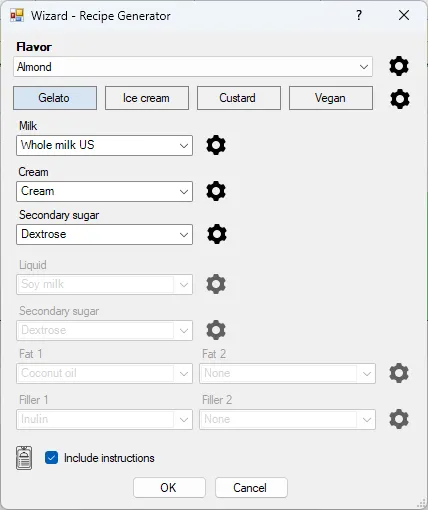Image resolution: width=428 pixels, height=510 pixels.
Task: Click gear beside disabled Secondary sugar dropdown
Action: pyautogui.click(x=216, y=330)
